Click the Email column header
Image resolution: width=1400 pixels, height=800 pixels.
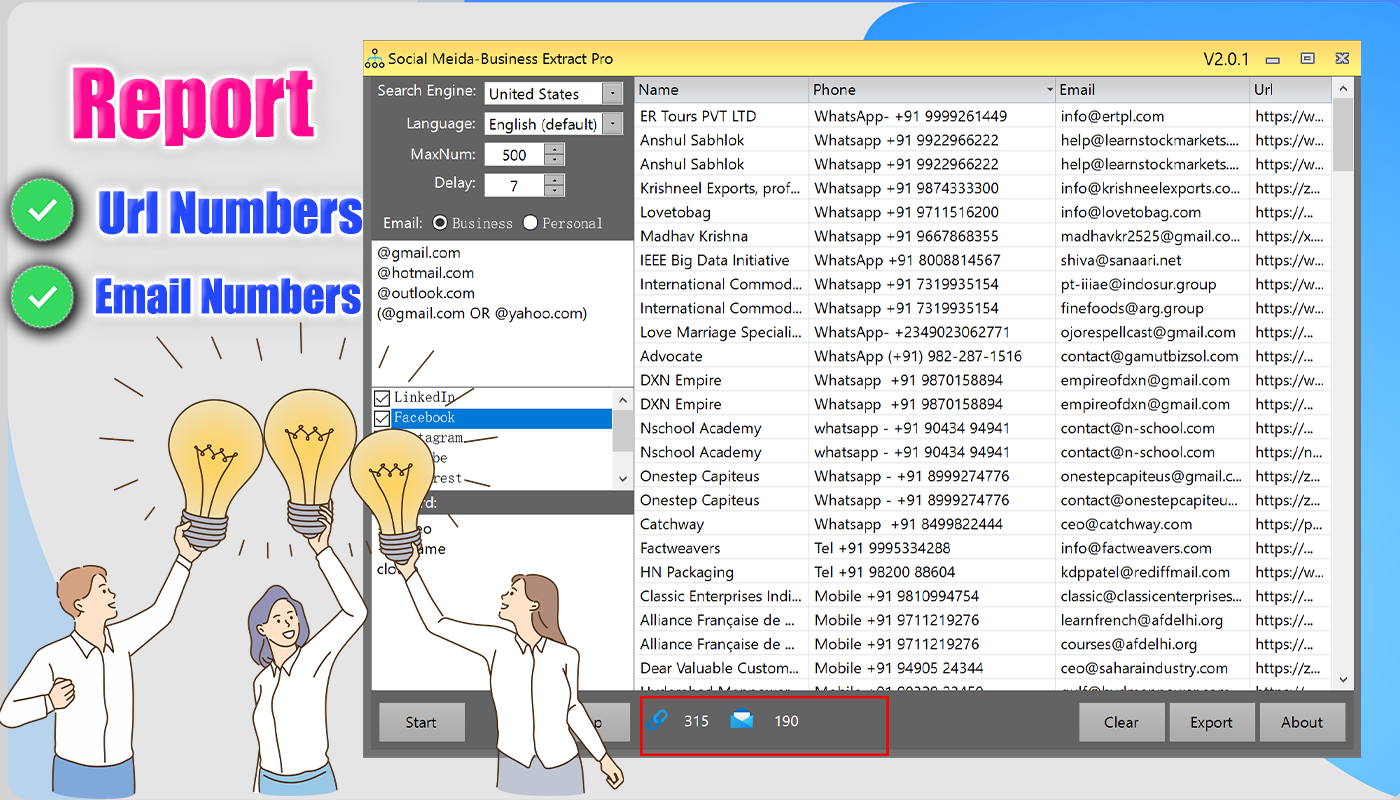(1152, 90)
